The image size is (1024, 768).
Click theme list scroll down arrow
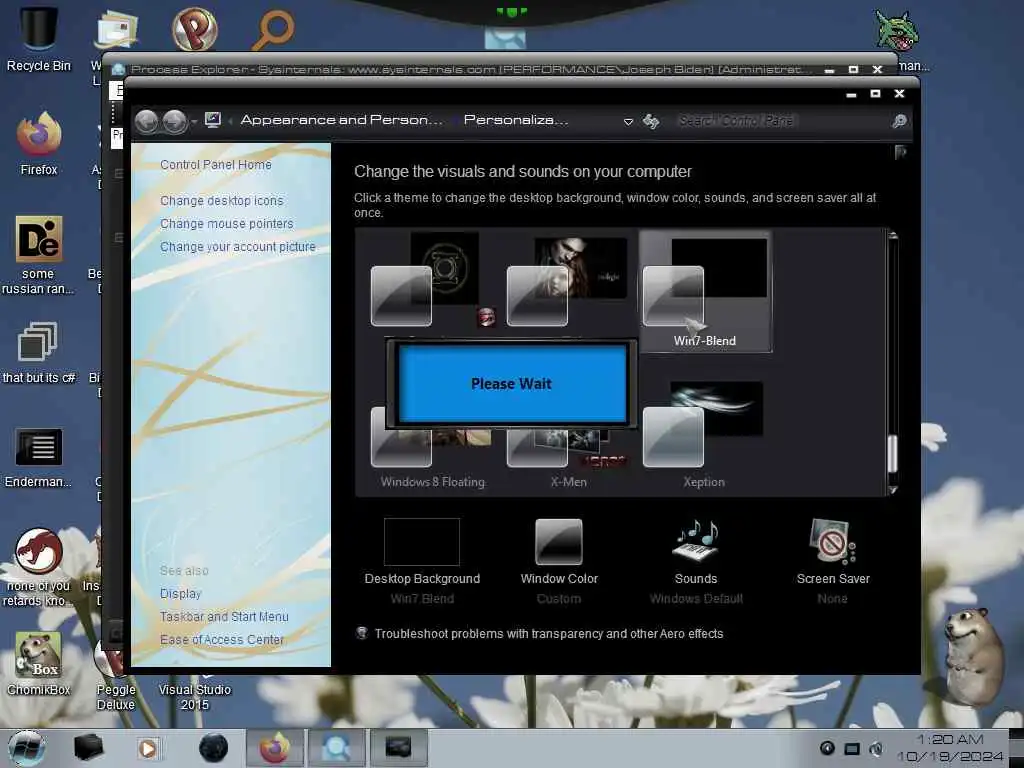click(x=893, y=490)
